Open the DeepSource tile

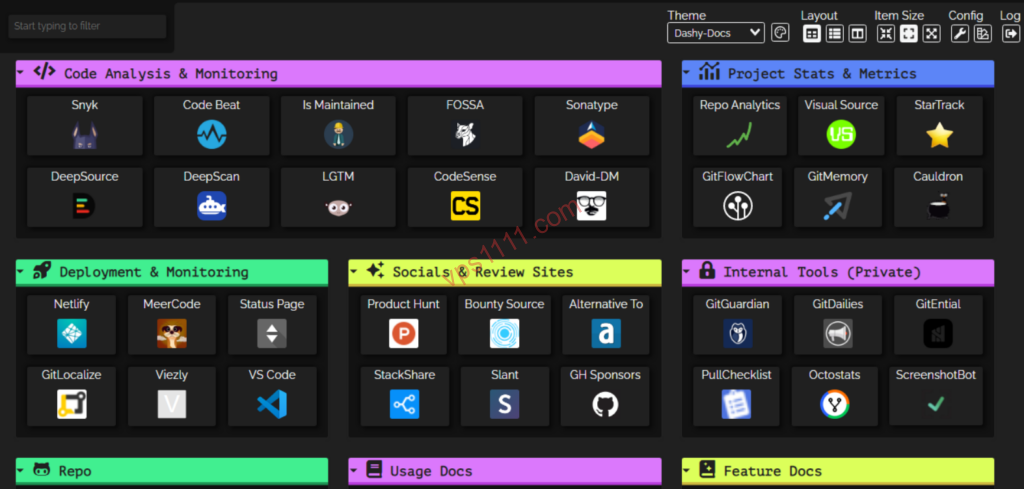[x=85, y=197]
